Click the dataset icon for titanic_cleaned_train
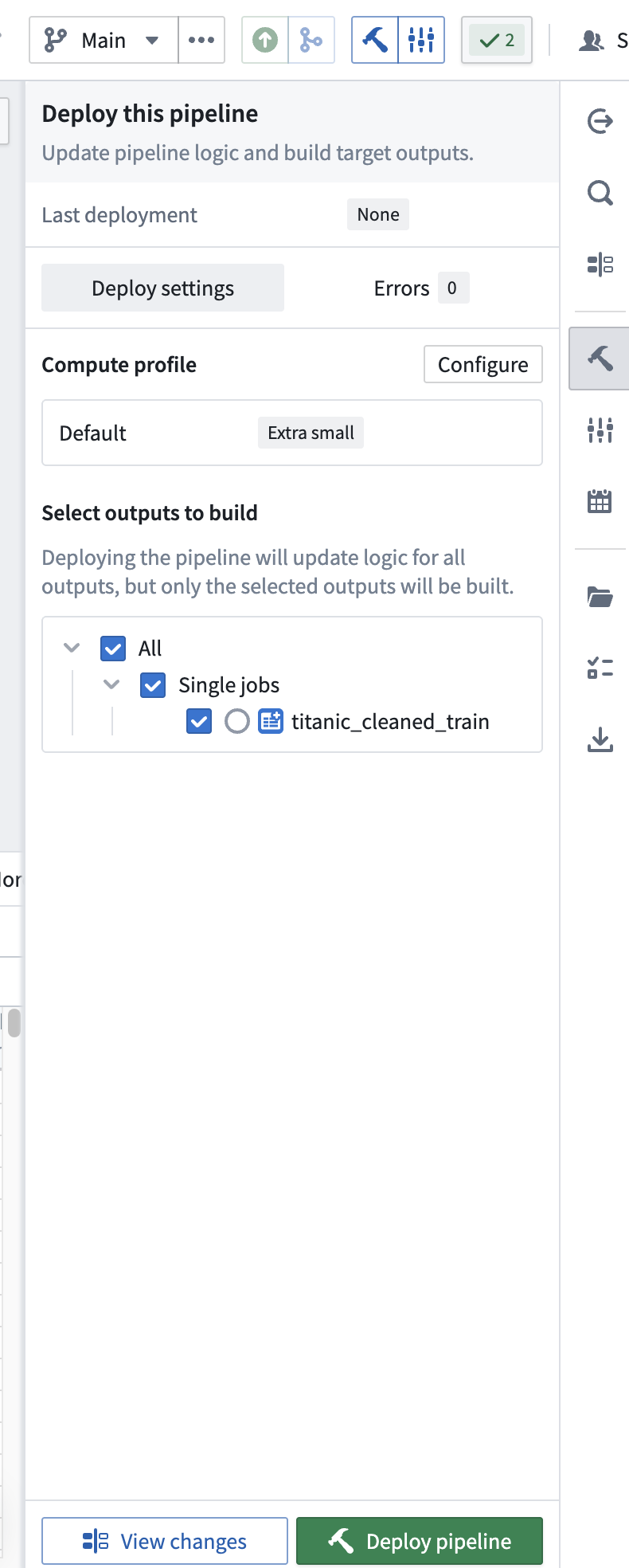The height and width of the screenshot is (1568, 629). pyautogui.click(x=271, y=721)
